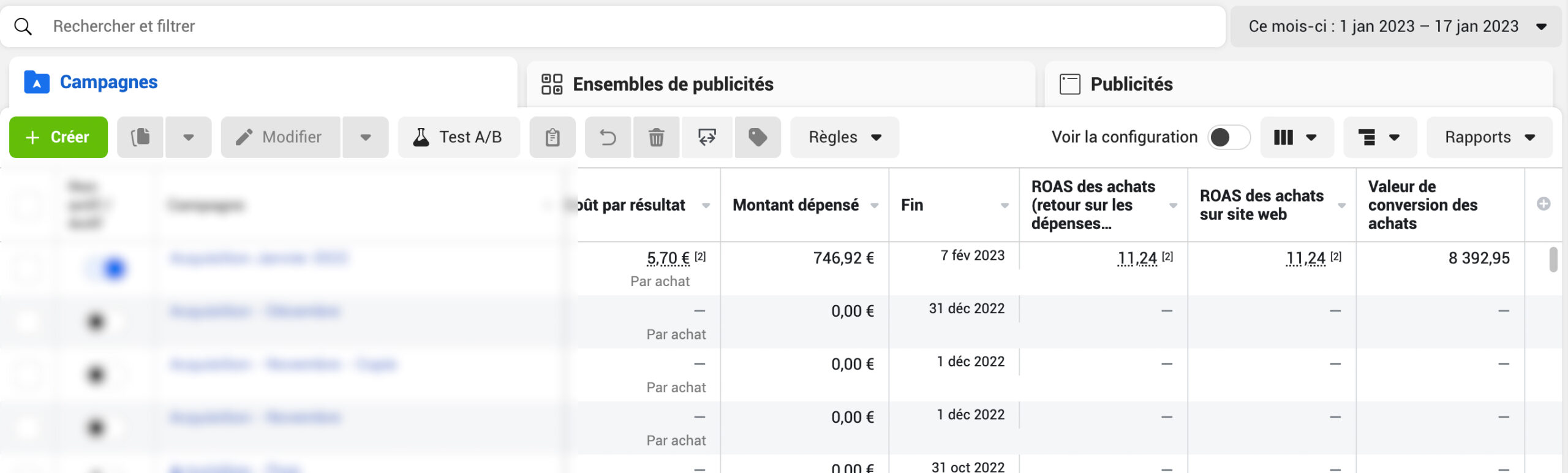Viewport: 1568px width, 473px height.
Task: Toggle the second campaign switch off state
Action: coord(107,322)
